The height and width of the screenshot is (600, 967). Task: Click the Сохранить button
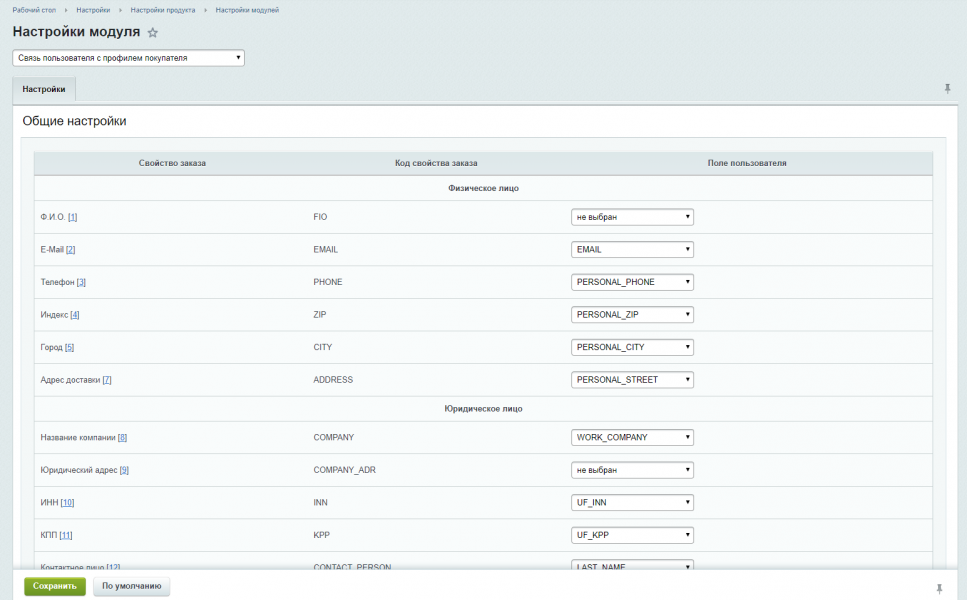click(x=55, y=586)
